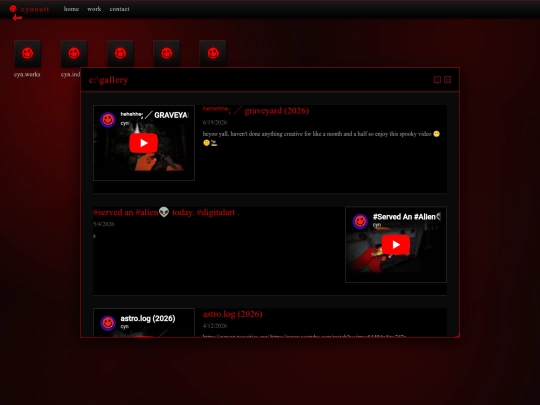Click the cynoutt smiley logo icon
The height and width of the screenshot is (405, 540).
pyautogui.click(x=13, y=9)
